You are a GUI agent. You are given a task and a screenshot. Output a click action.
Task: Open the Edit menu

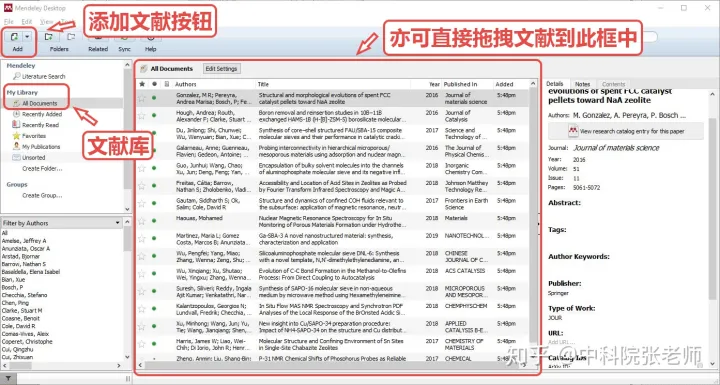(27, 22)
